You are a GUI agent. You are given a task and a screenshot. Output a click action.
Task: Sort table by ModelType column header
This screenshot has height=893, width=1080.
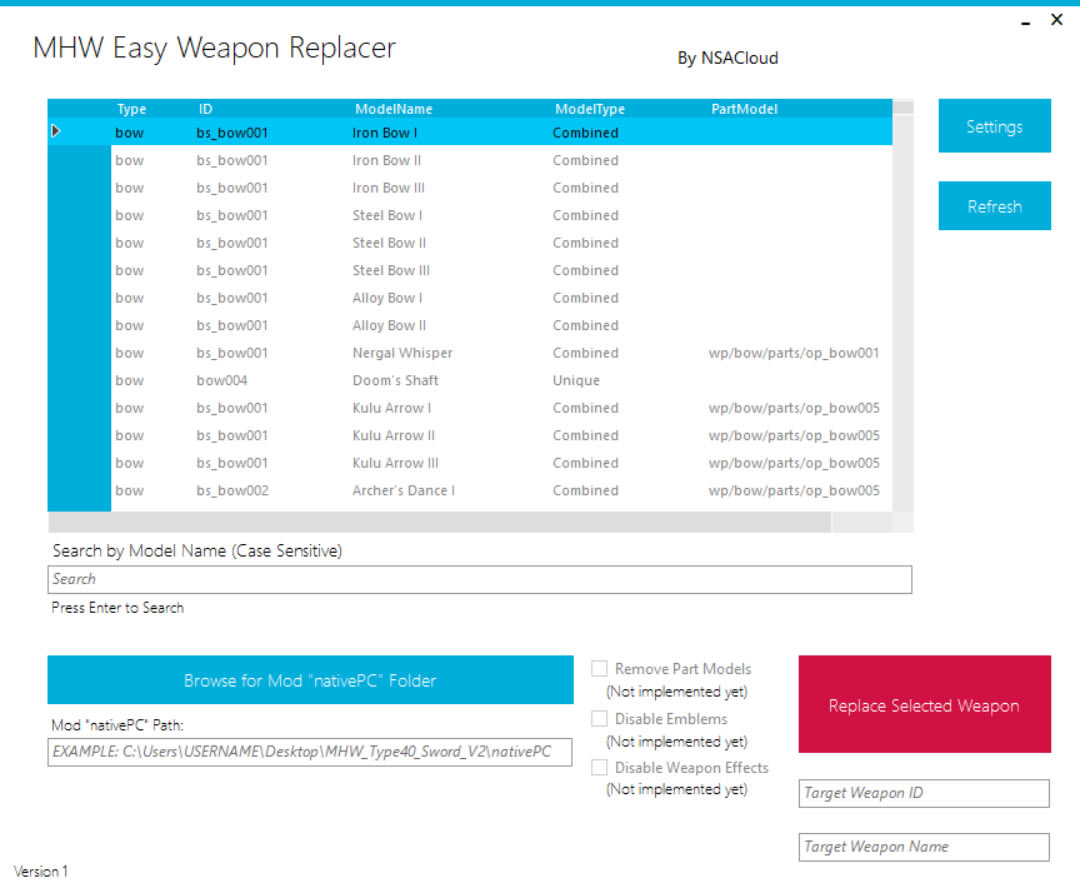pyautogui.click(x=589, y=109)
